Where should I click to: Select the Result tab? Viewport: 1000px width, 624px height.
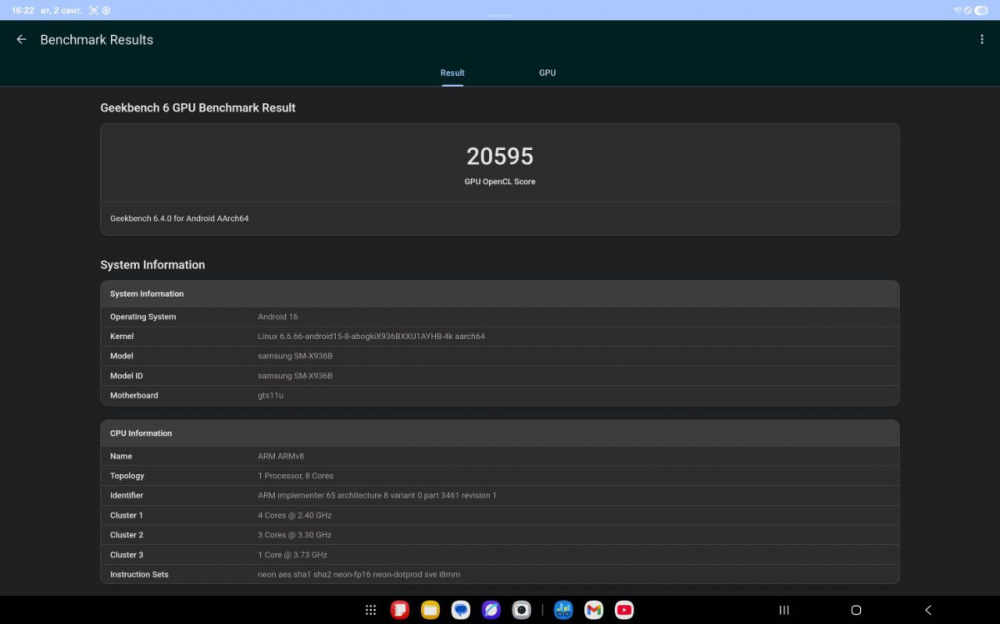coord(452,73)
